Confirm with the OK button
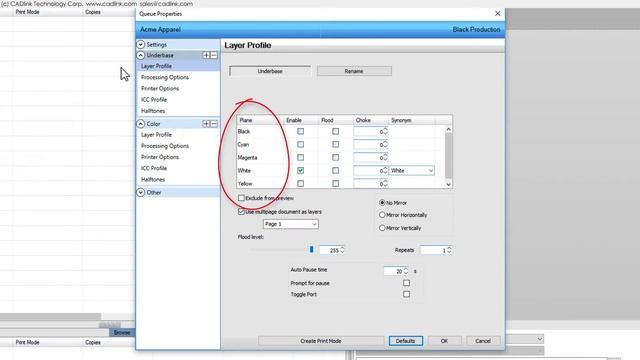The width and height of the screenshot is (640, 360). tap(444, 341)
